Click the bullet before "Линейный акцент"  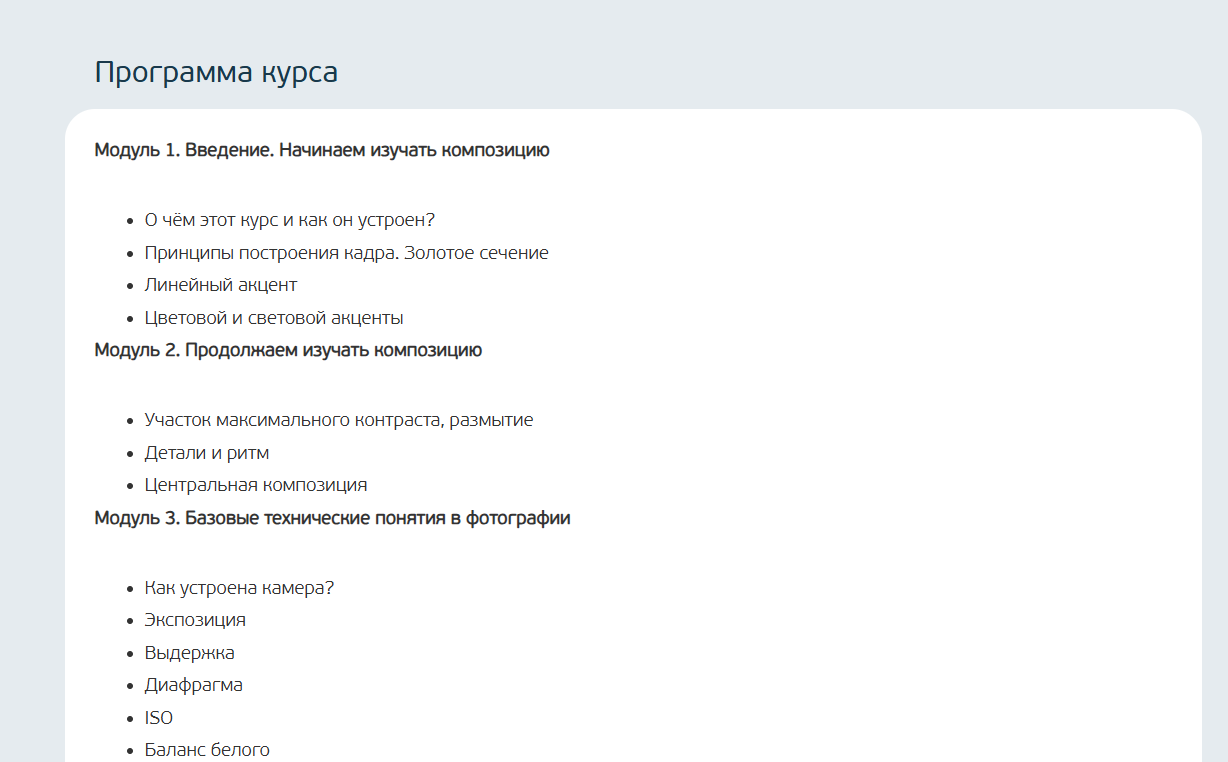tap(131, 286)
